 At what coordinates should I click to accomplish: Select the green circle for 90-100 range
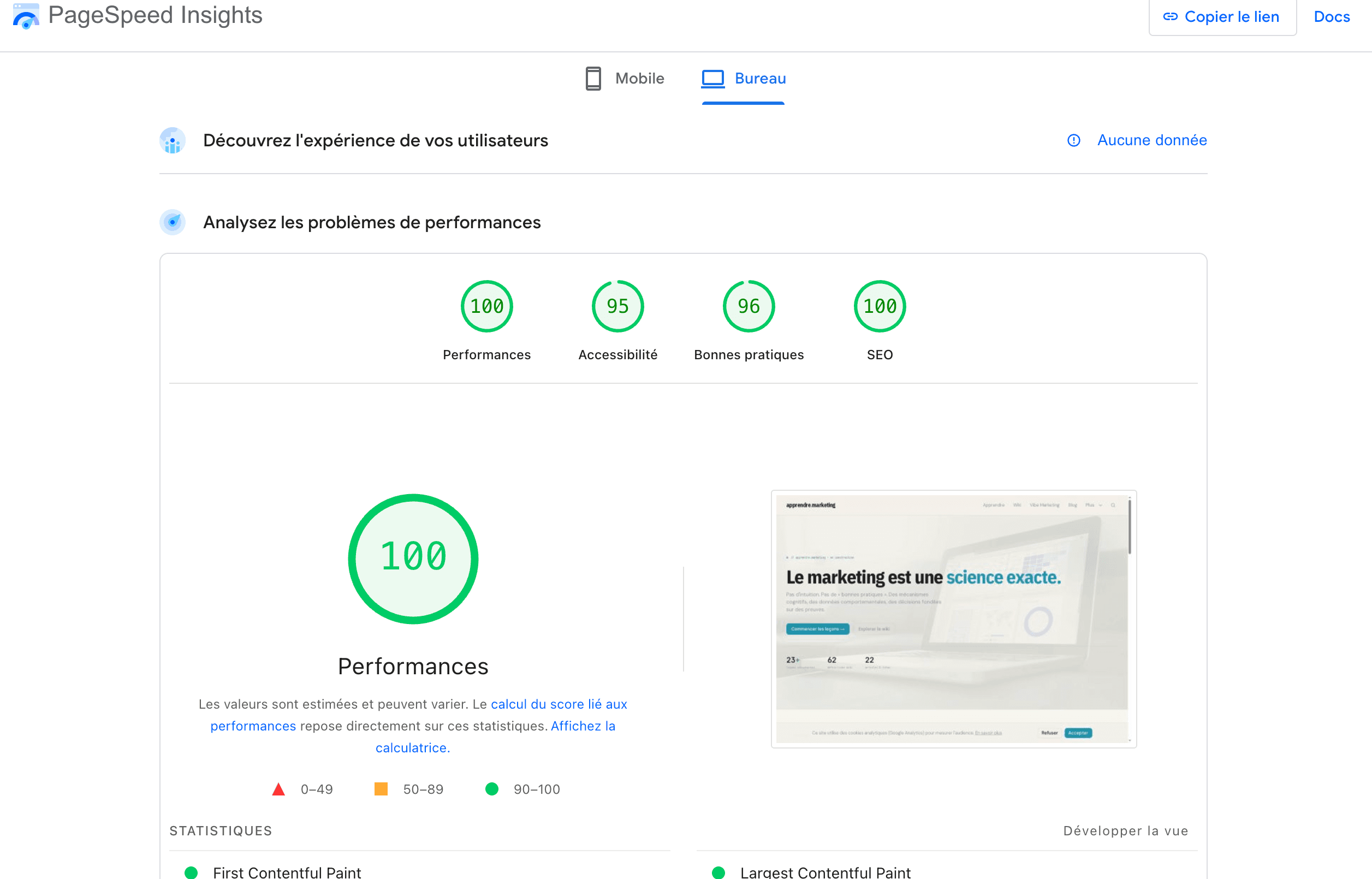point(492,789)
